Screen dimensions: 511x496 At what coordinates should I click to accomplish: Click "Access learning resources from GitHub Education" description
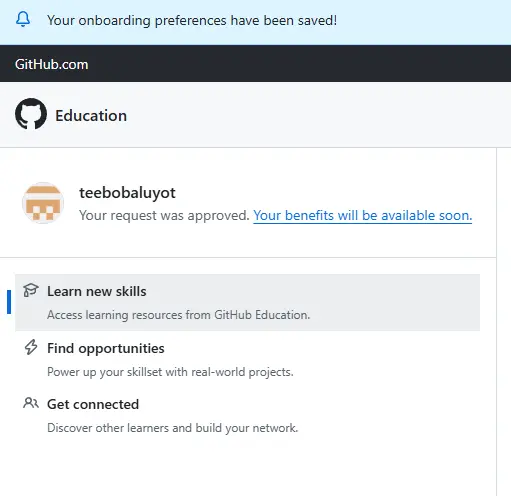click(x=179, y=315)
